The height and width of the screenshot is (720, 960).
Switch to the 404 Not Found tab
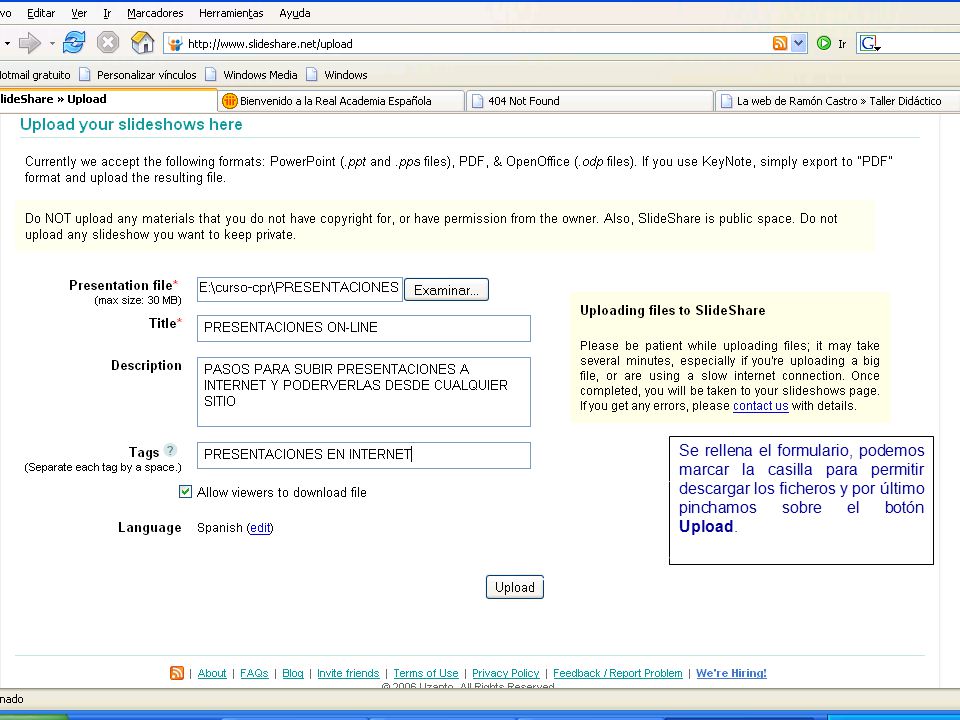590,101
